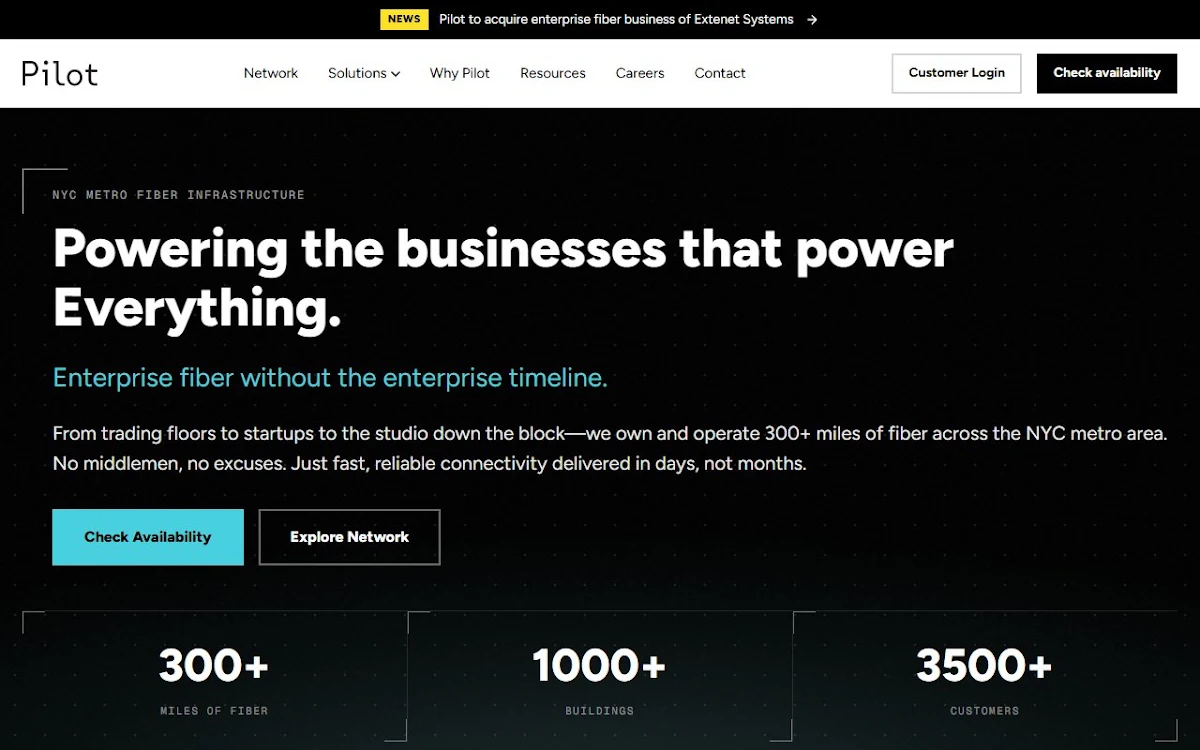Click the cyan Check Availability button
1200x750 pixels.
click(x=148, y=537)
